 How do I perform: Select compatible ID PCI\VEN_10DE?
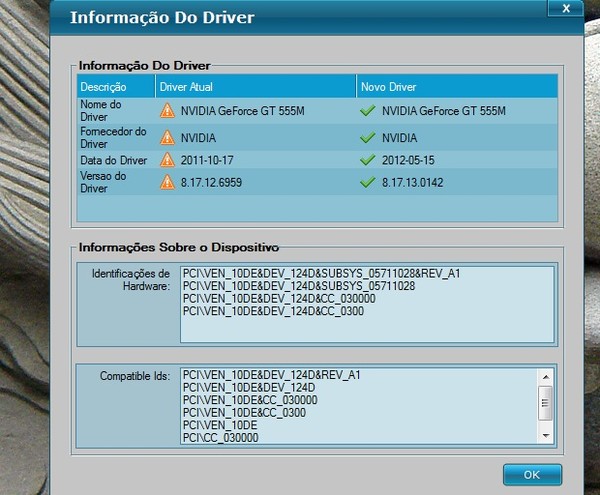click(x=220, y=425)
